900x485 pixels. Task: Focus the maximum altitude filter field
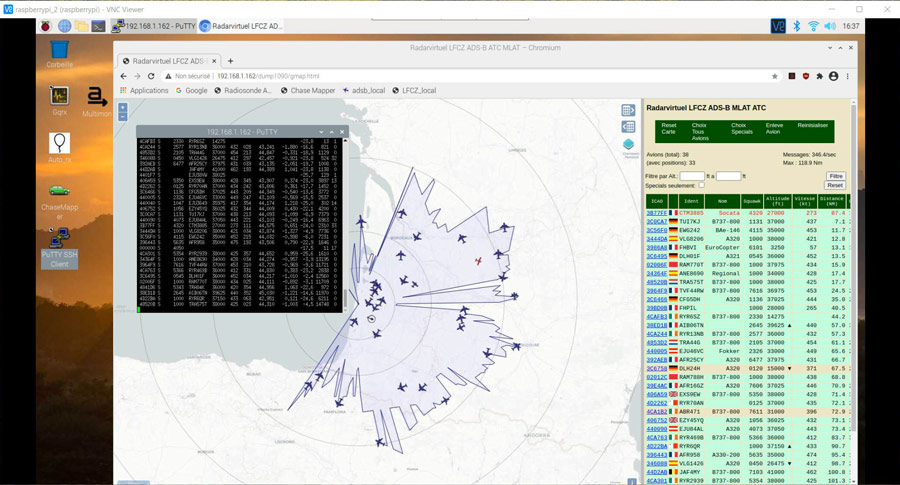point(728,176)
